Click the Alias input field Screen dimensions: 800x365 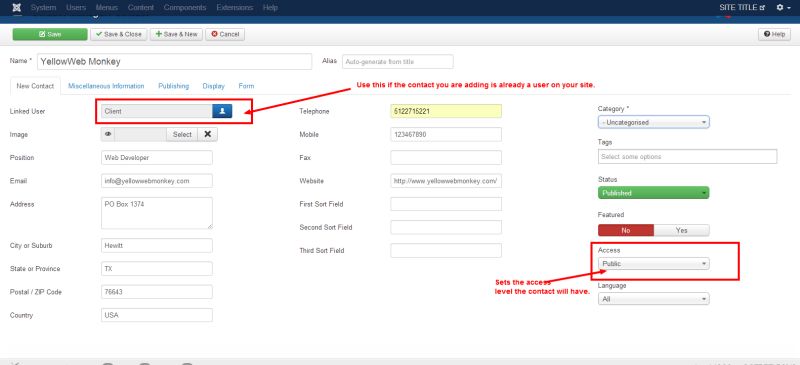398,61
